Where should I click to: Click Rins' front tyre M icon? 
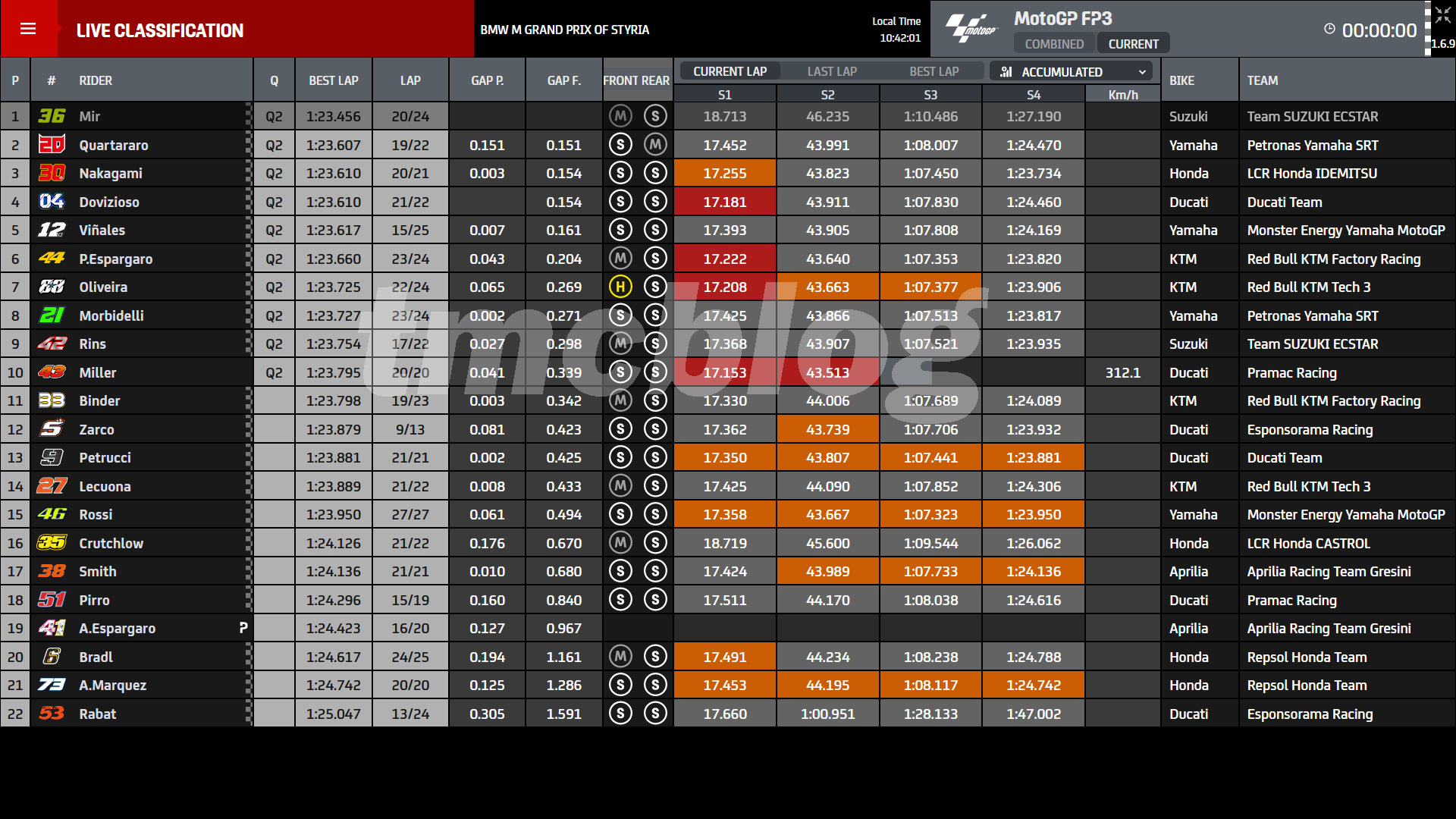[x=620, y=344]
